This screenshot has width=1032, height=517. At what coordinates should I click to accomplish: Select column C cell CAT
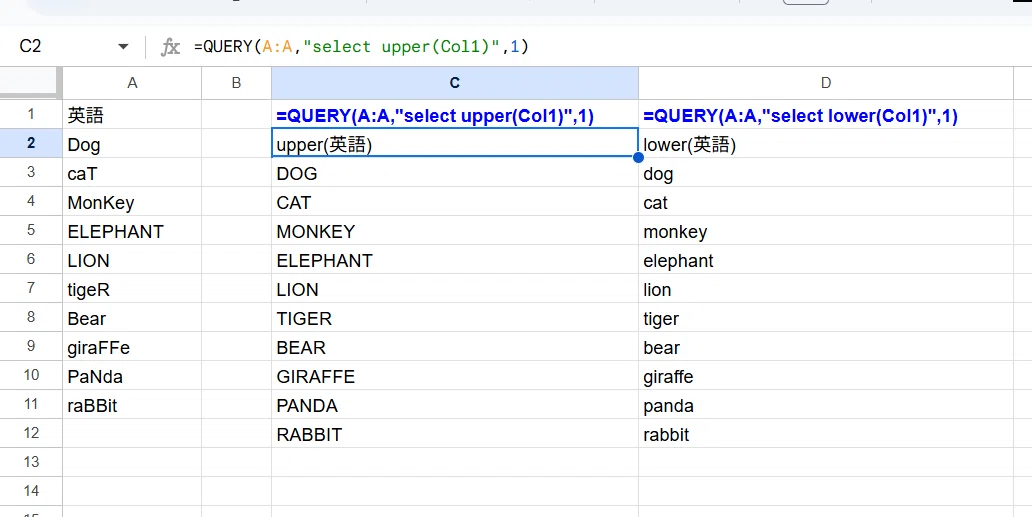coord(455,202)
